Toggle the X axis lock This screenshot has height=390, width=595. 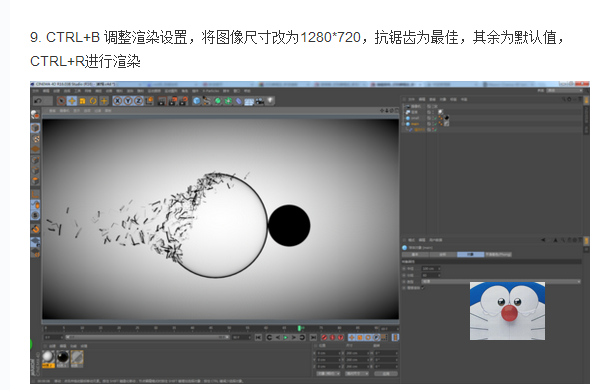(x=118, y=101)
